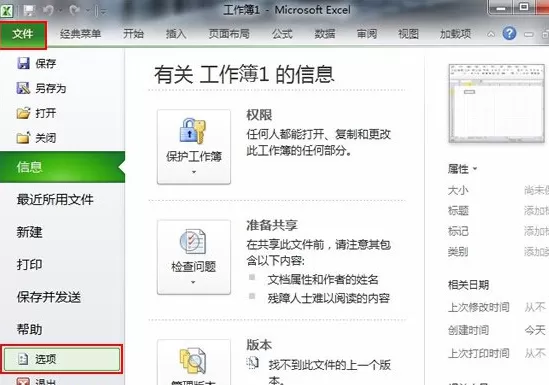Select the 信息 backstage section
The height and width of the screenshot is (385, 549).
62,167
